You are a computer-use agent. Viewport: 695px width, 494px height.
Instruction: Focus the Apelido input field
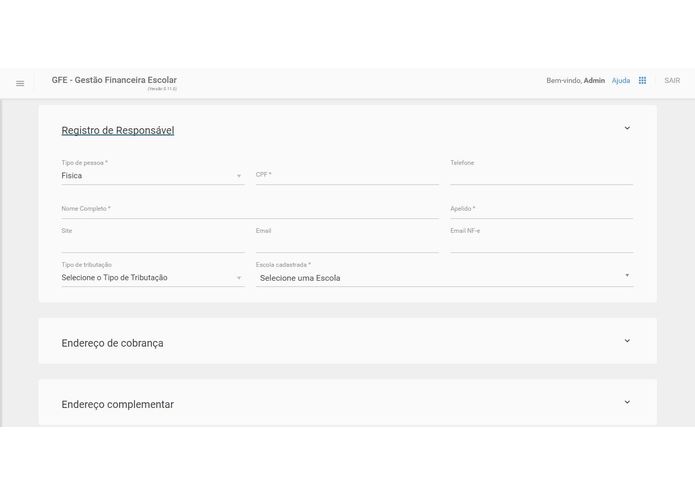coord(541,210)
